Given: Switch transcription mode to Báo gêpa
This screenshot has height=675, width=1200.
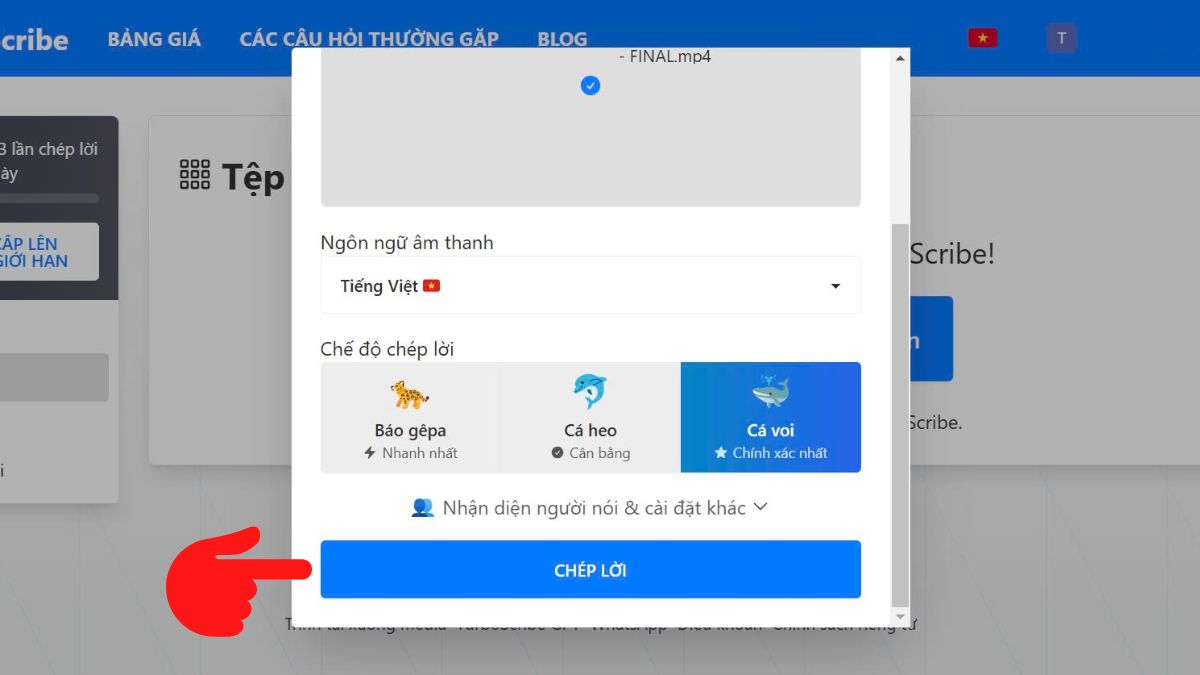Looking at the screenshot, I should (410, 417).
